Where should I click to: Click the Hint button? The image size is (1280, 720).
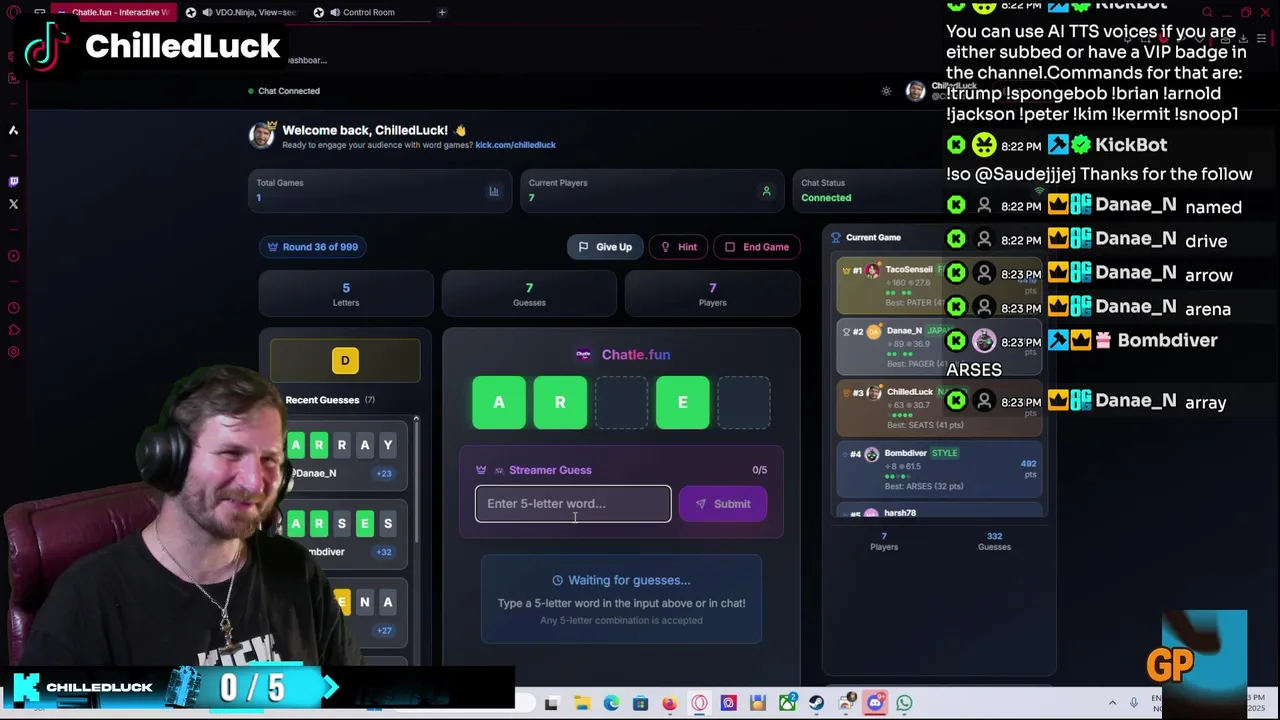pyautogui.click(x=678, y=247)
